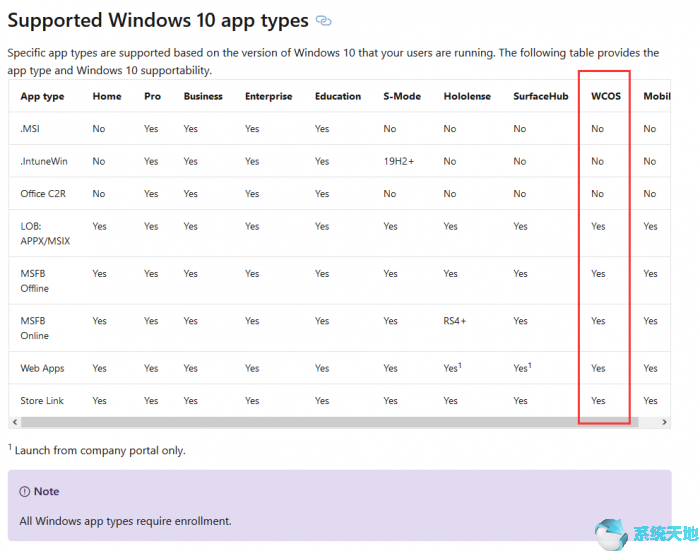700x551 pixels.
Task: Click the "Education" column header
Action: (338, 96)
